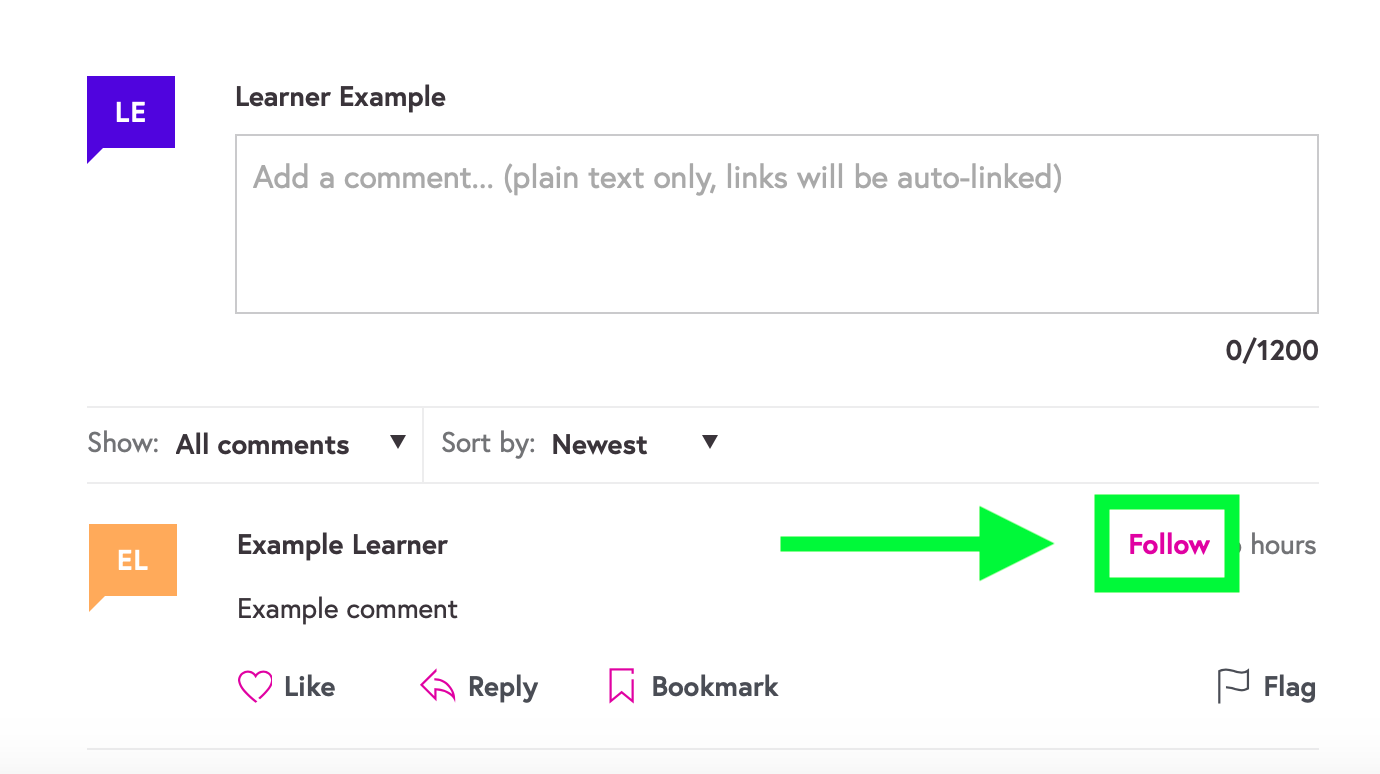This screenshot has height=774, width=1380.
Task: Click the purple LE avatar badge
Action: [131, 113]
